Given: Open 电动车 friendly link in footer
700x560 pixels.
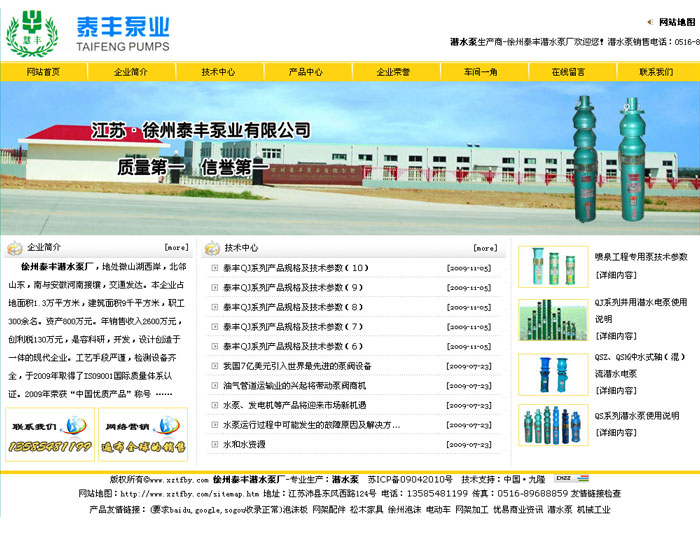Looking at the screenshot, I should pyautogui.click(x=438, y=510).
